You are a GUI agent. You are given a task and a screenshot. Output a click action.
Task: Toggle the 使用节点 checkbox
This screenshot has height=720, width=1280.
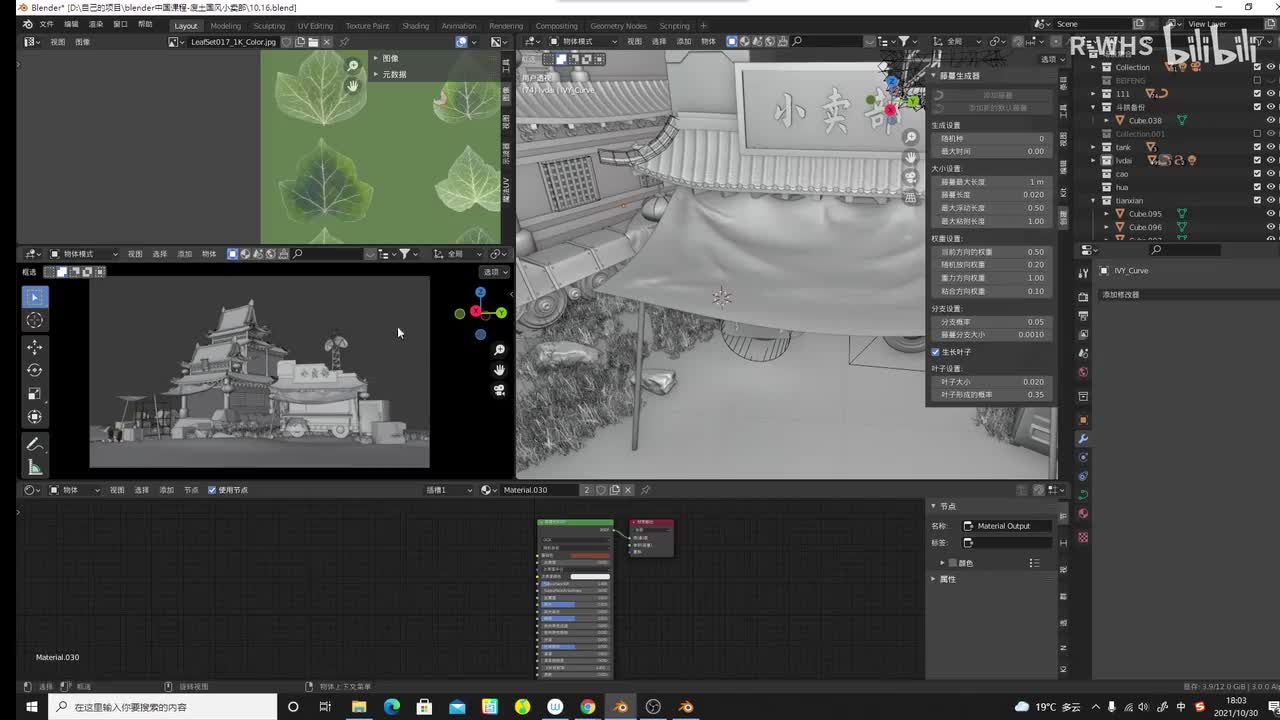pyautogui.click(x=212, y=490)
